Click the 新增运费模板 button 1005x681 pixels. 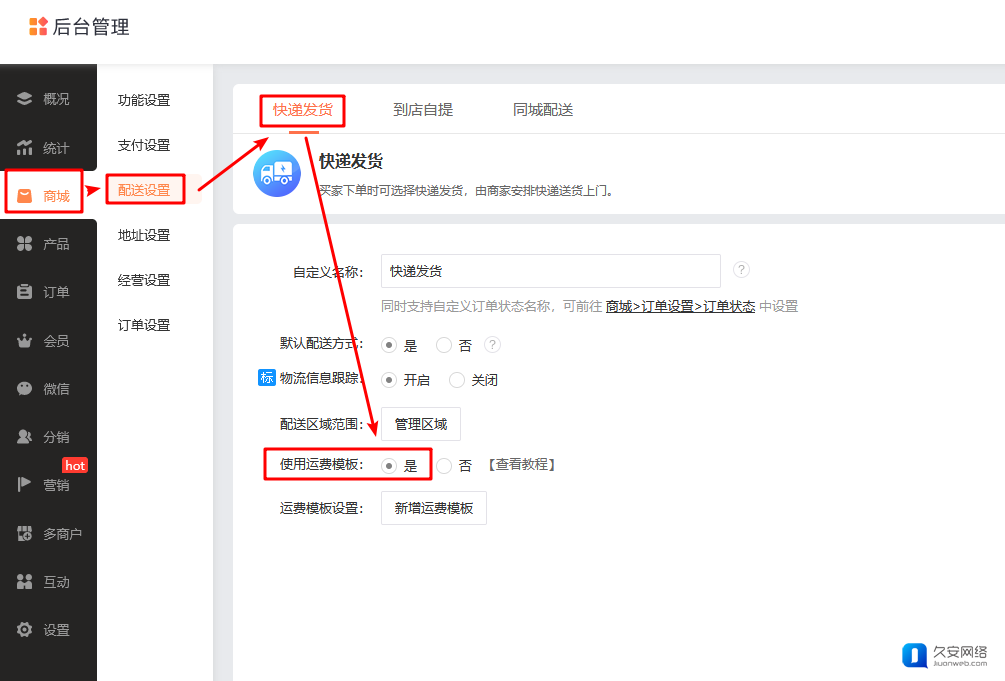pos(434,508)
